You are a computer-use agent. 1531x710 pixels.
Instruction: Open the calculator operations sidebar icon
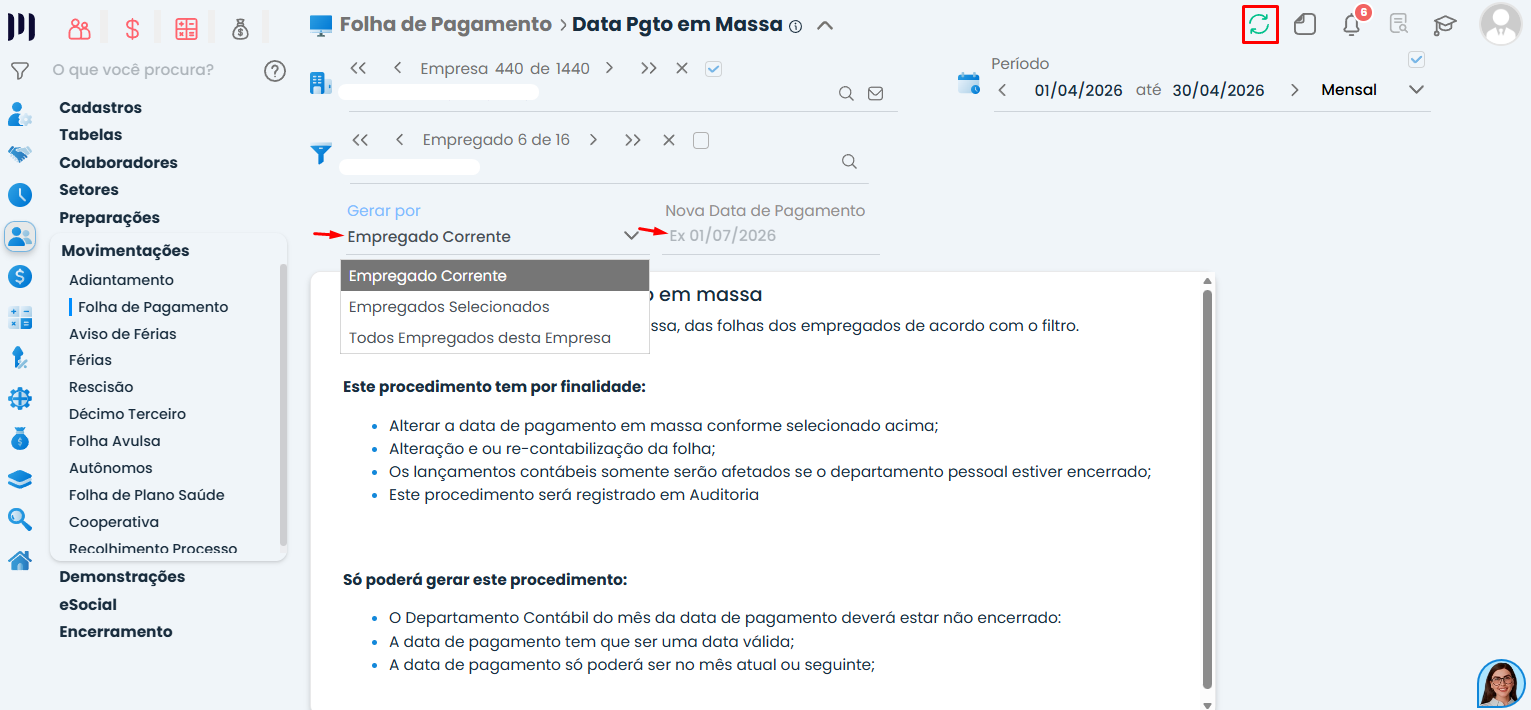tap(19, 317)
